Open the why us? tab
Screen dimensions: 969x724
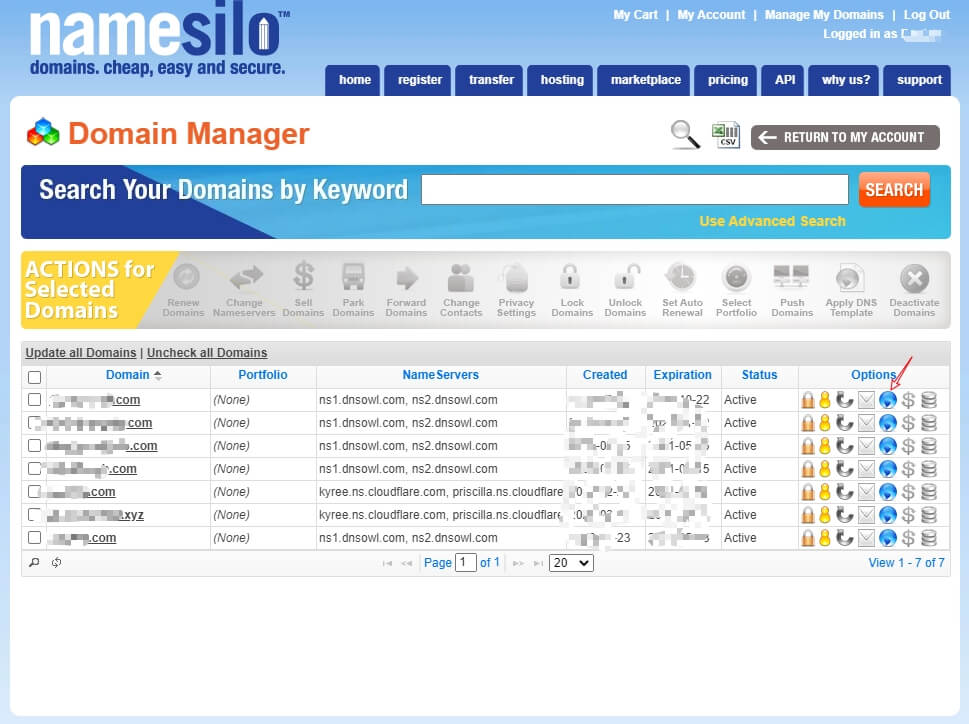point(845,80)
